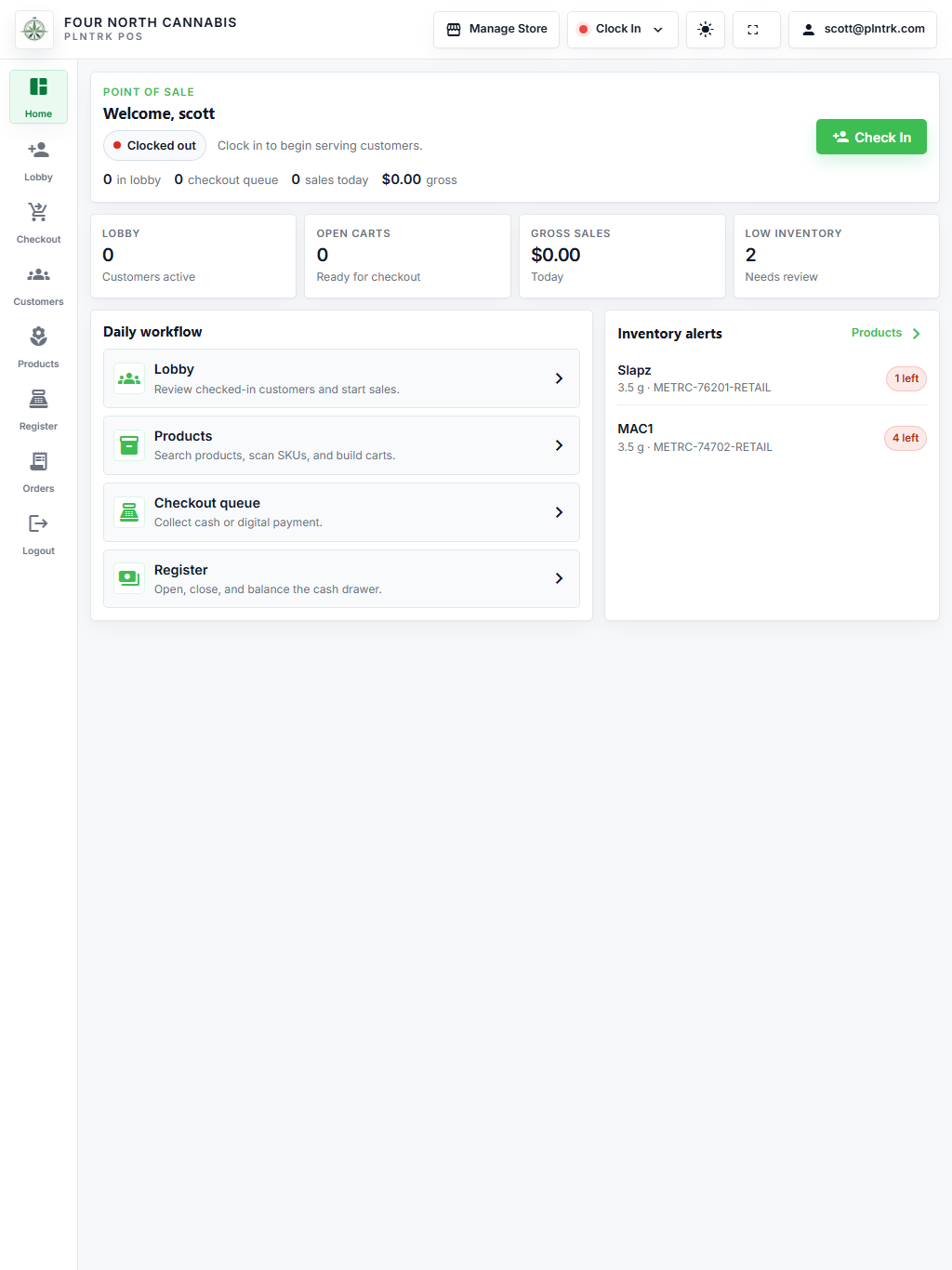The width and height of the screenshot is (952, 1270).
Task: Click the Lobby workflow people icon
Action: pyautogui.click(x=129, y=378)
